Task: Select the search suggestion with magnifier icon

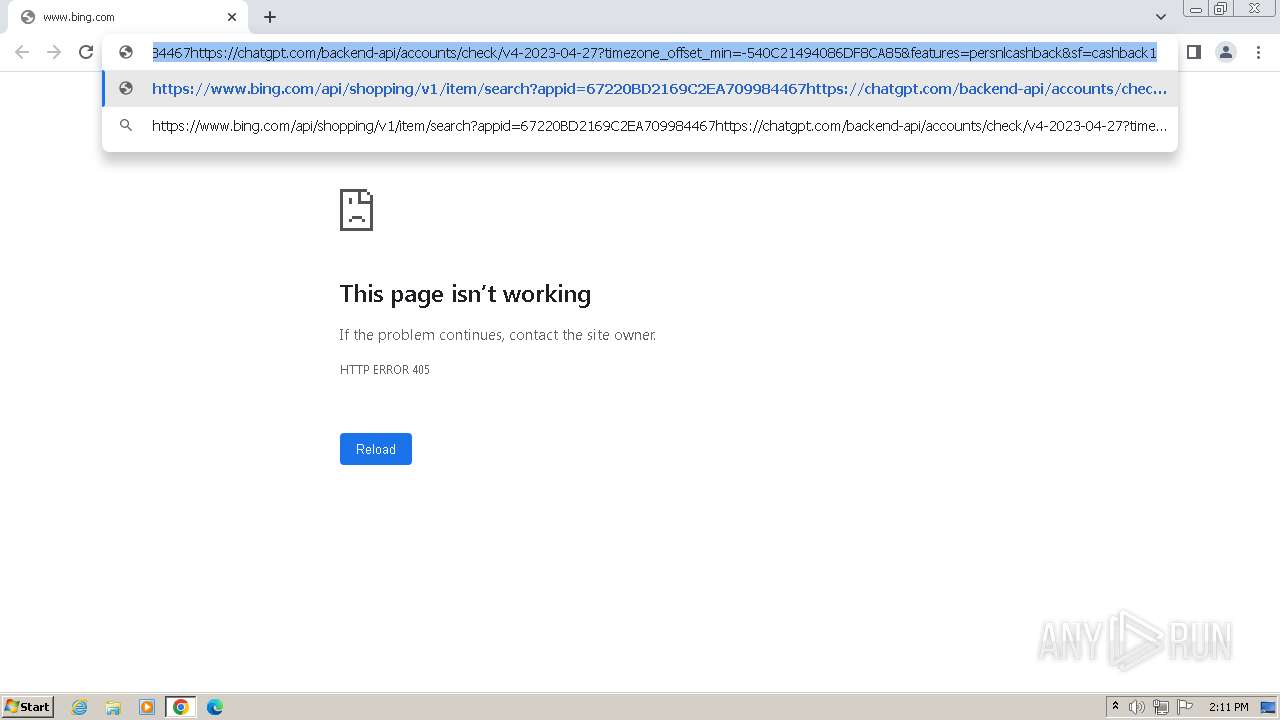Action: click(x=640, y=126)
